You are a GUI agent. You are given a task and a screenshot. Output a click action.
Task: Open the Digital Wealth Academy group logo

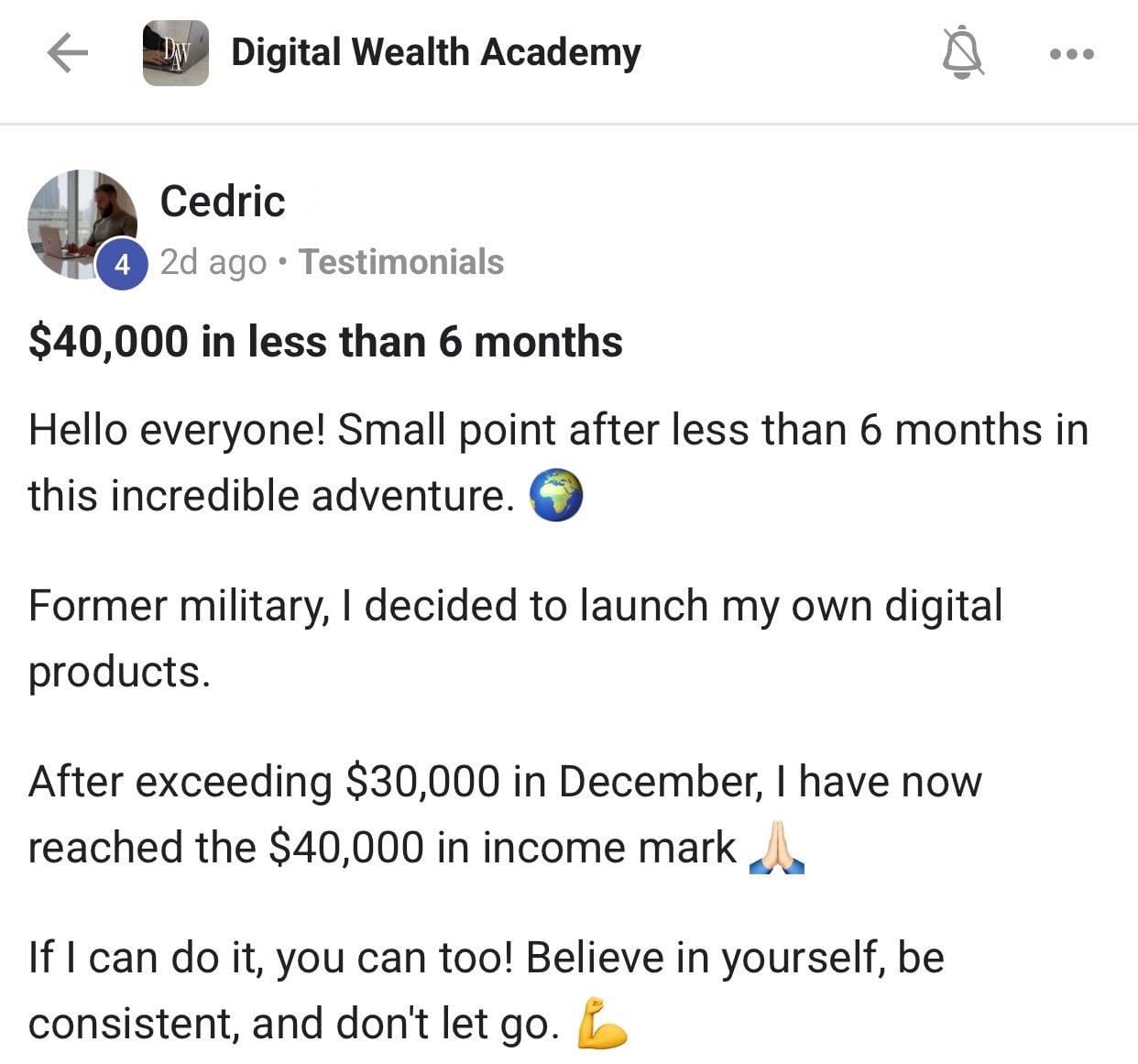[x=175, y=53]
